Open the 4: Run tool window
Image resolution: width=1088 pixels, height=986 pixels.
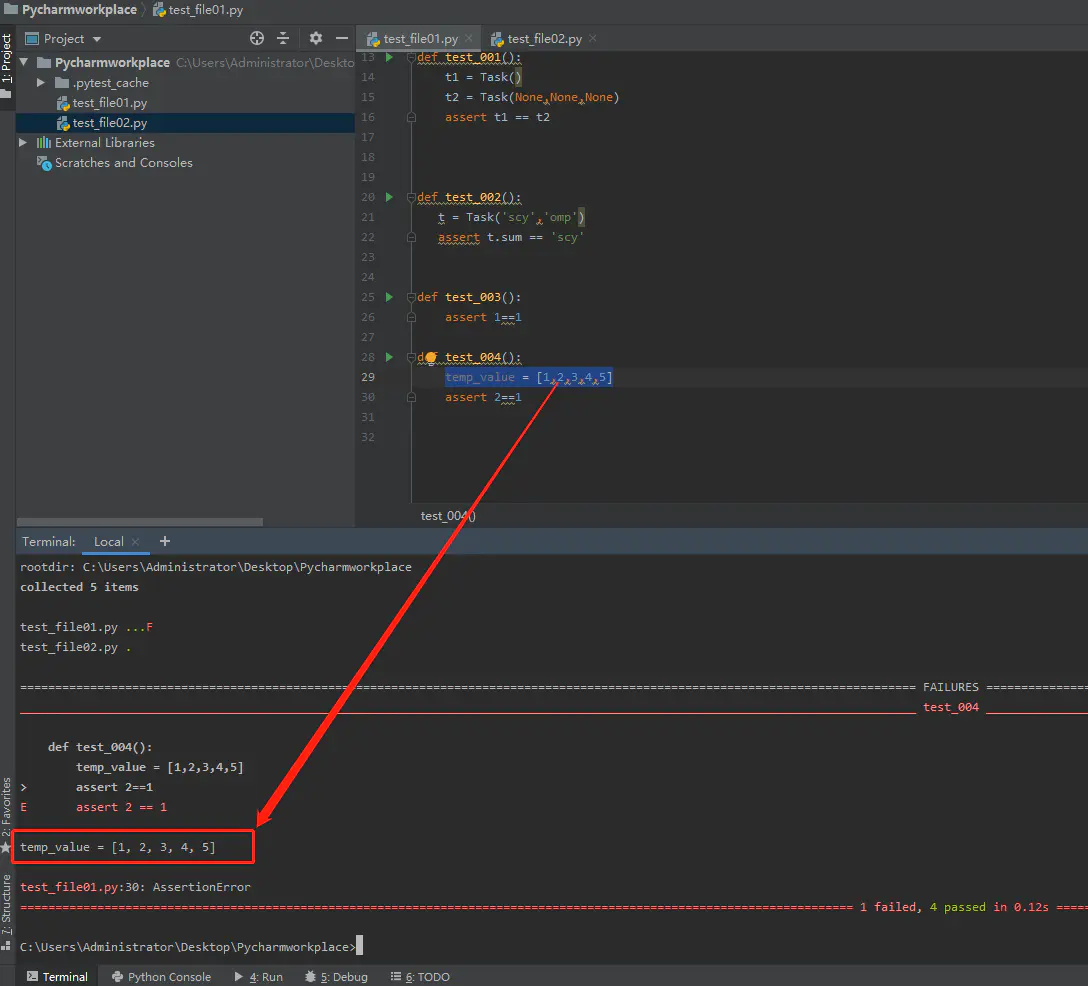click(259, 976)
